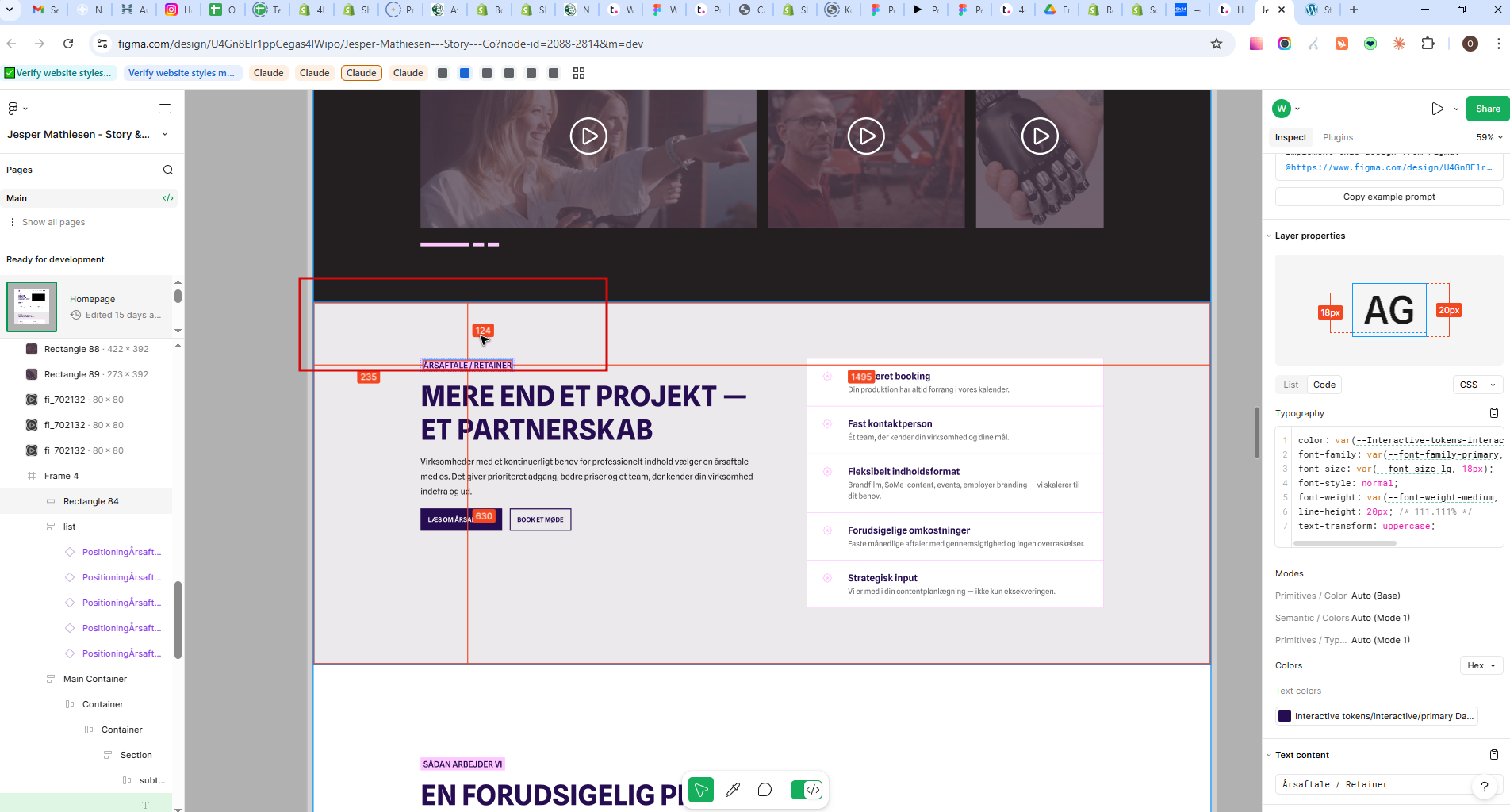Open the outlined Claude bookmark
The image size is (1510, 812).
362,73
